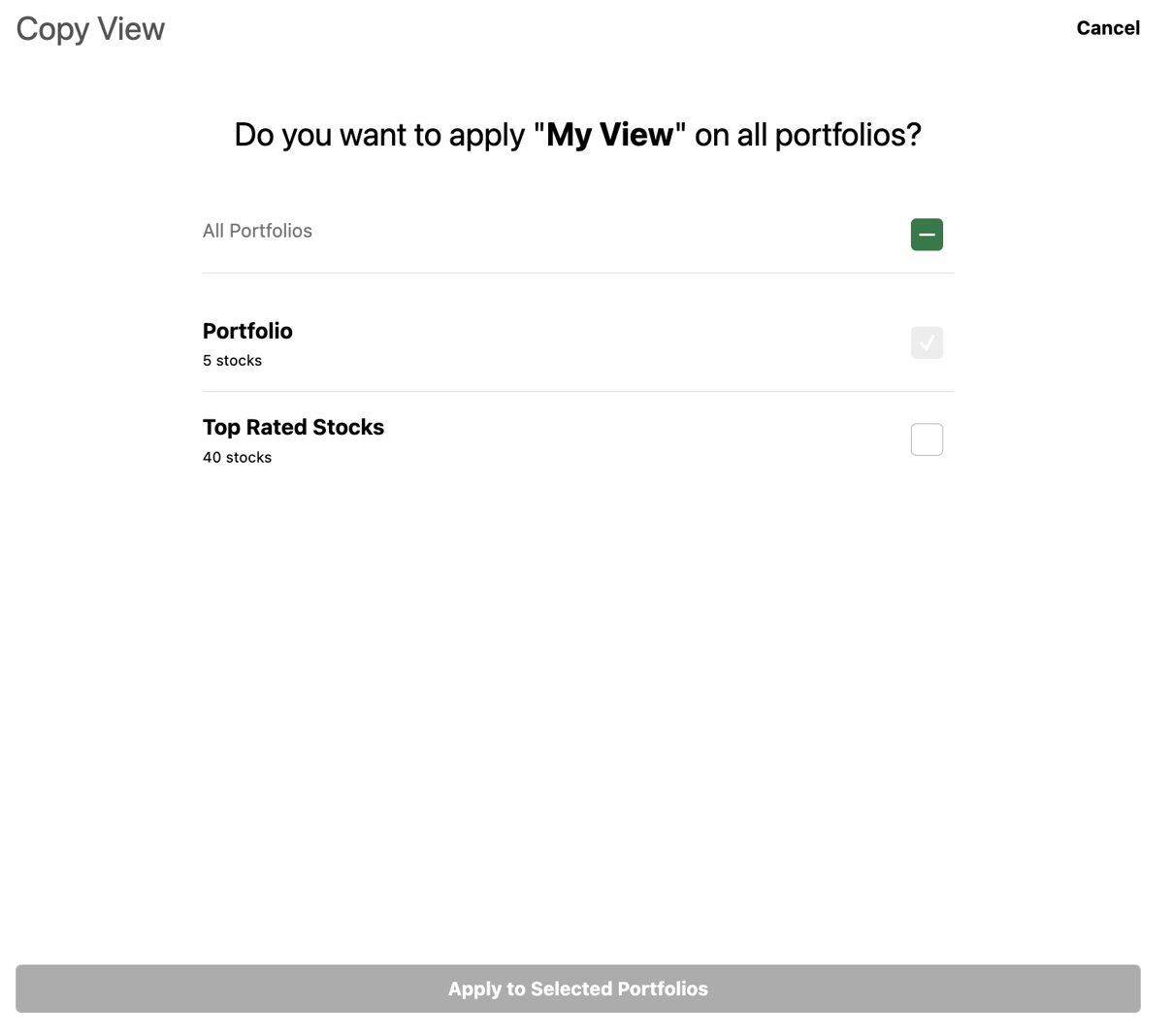This screenshot has width=1173, height=1036.
Task: Click the green All Portfolios indeterminate checkbox
Action: point(926,234)
